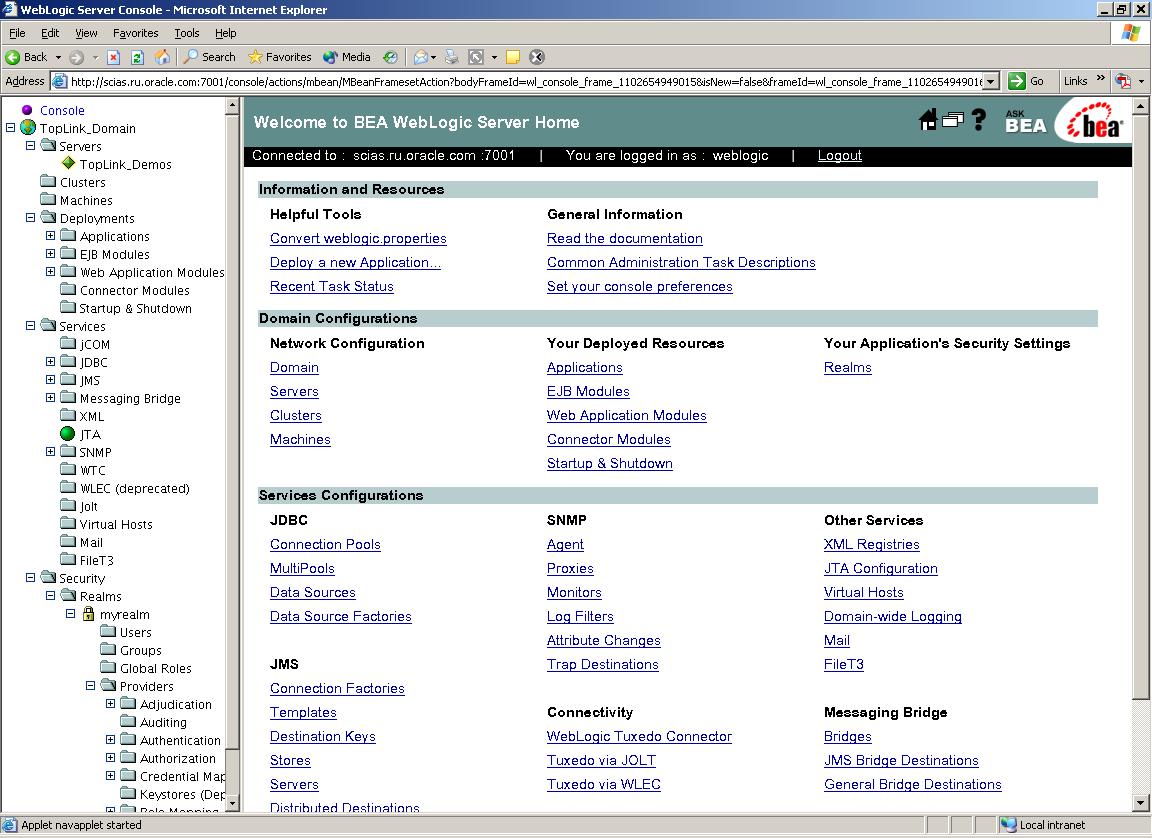This screenshot has height=838, width=1152.
Task: Open the JMS Bridge Destinations link
Action: click(x=901, y=761)
